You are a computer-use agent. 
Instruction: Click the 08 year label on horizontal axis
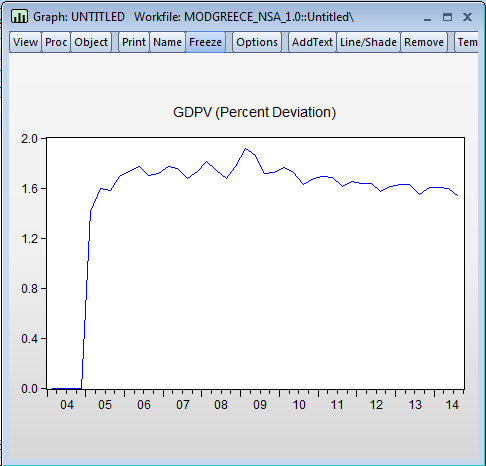click(221, 405)
